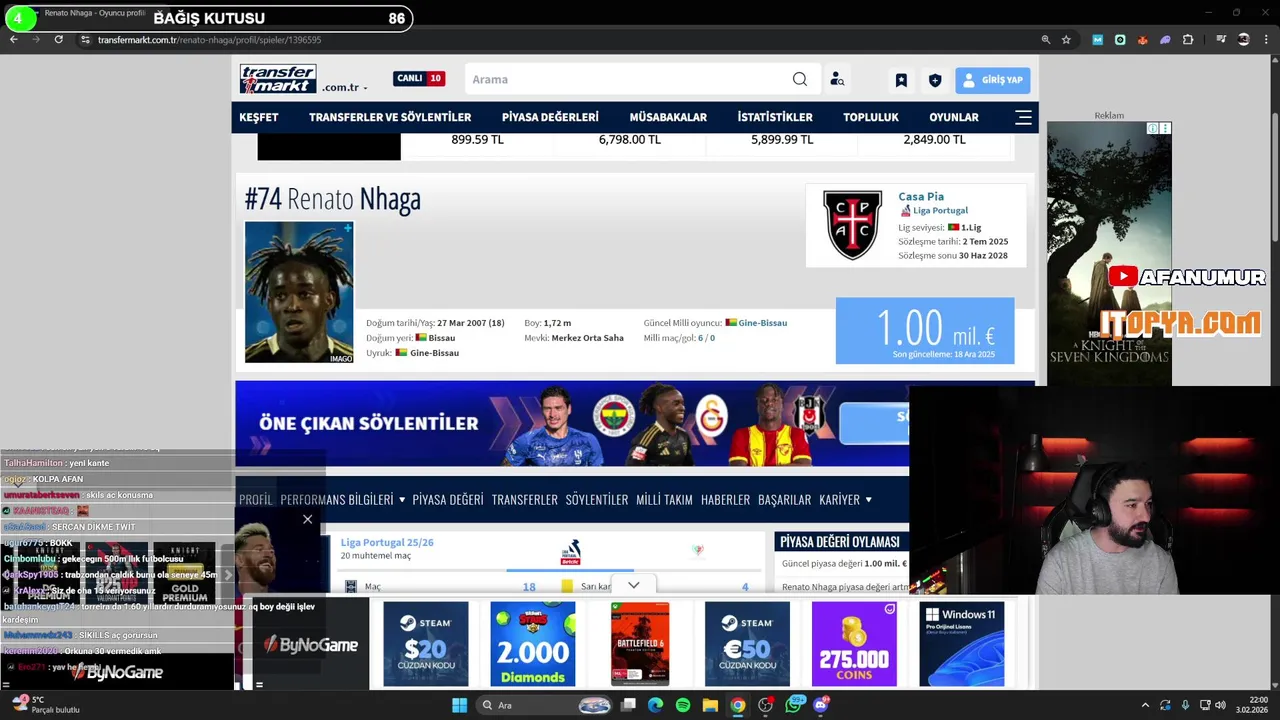
Task: Select the PİYASA DEĞERİ tab
Action: pos(448,499)
